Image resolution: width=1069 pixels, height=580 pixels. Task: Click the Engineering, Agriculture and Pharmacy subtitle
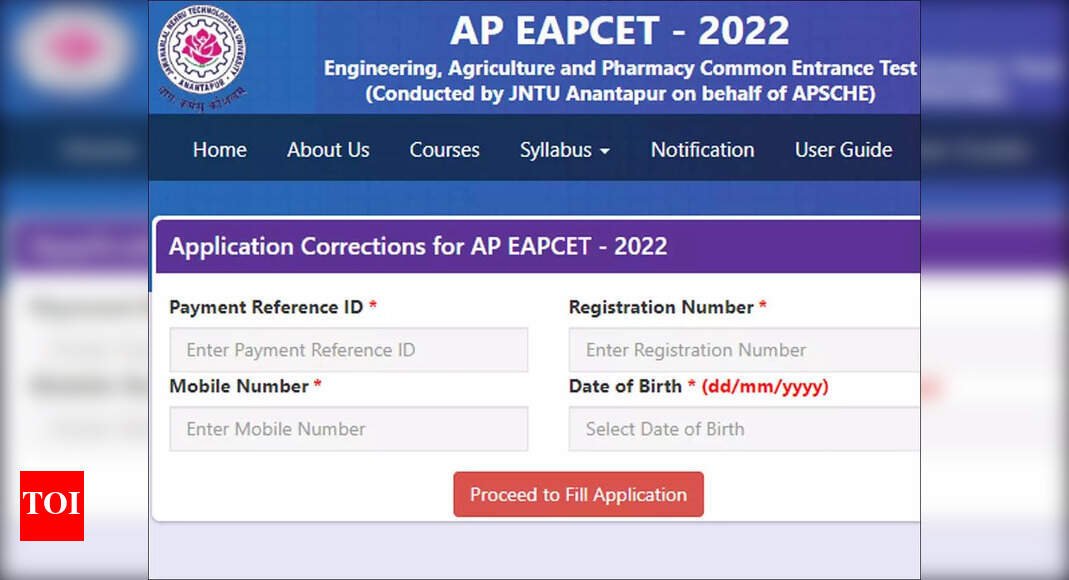(x=620, y=68)
